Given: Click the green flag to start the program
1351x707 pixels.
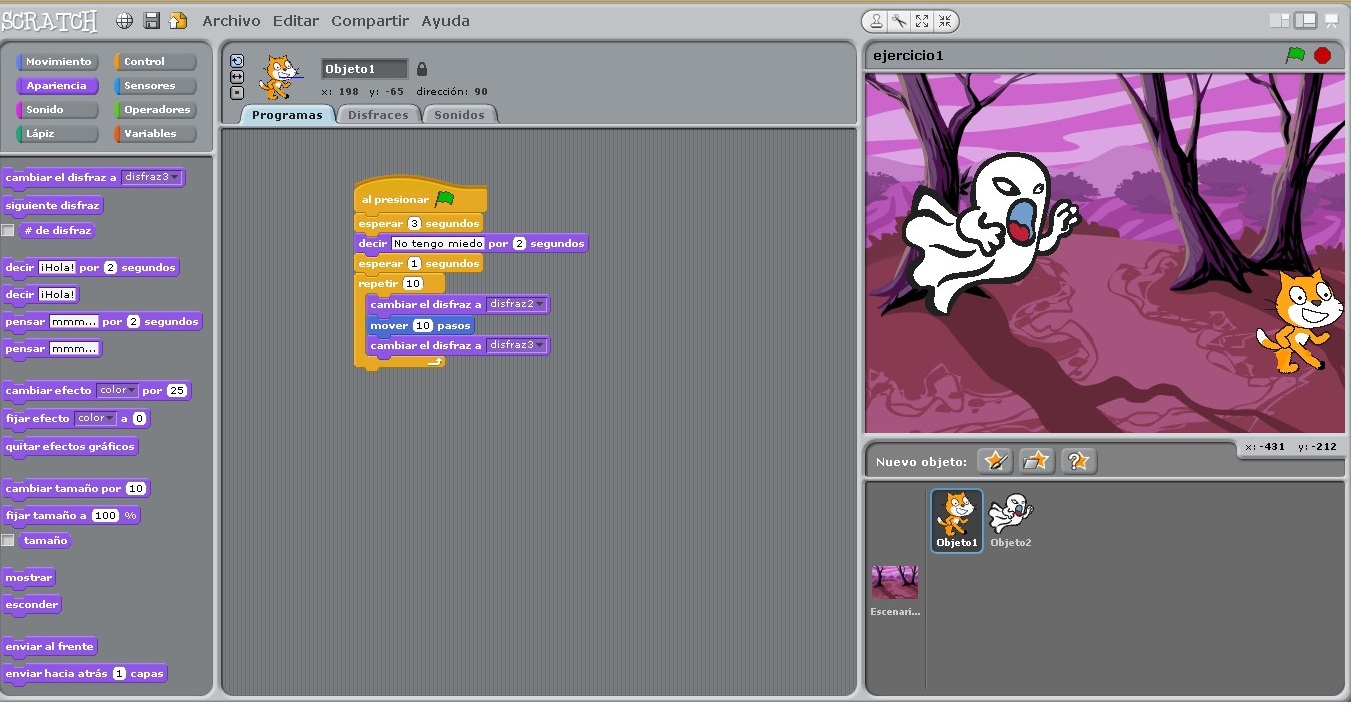Looking at the screenshot, I should point(1295,55).
